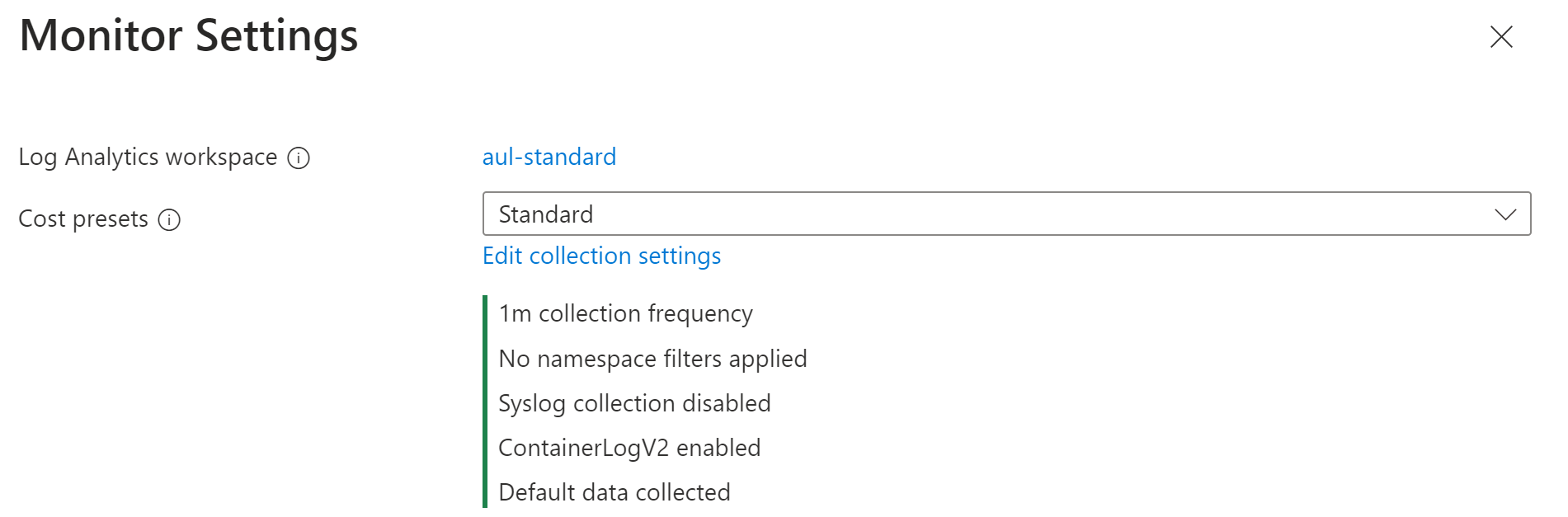
Task: Open the aul-standard workspace link
Action: pos(549,157)
